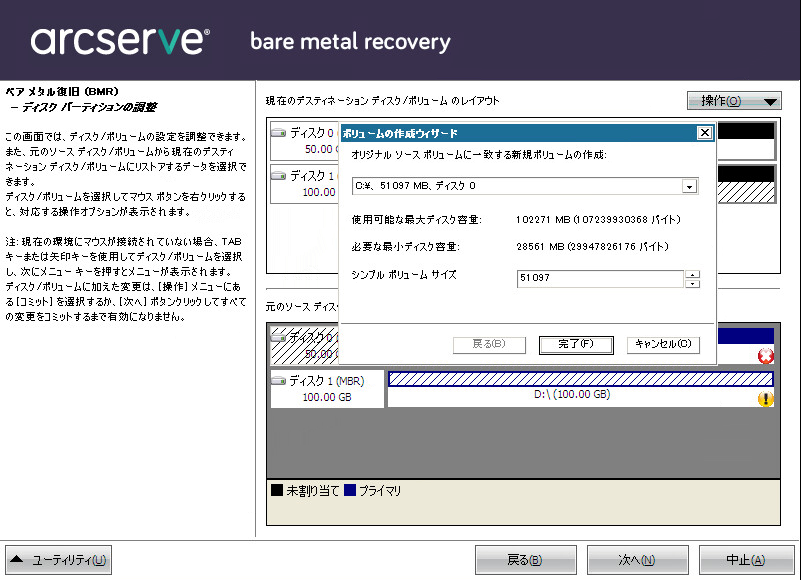The height and width of the screenshot is (580, 801).
Task: Click the 完了(F) finish button
Action: point(576,344)
